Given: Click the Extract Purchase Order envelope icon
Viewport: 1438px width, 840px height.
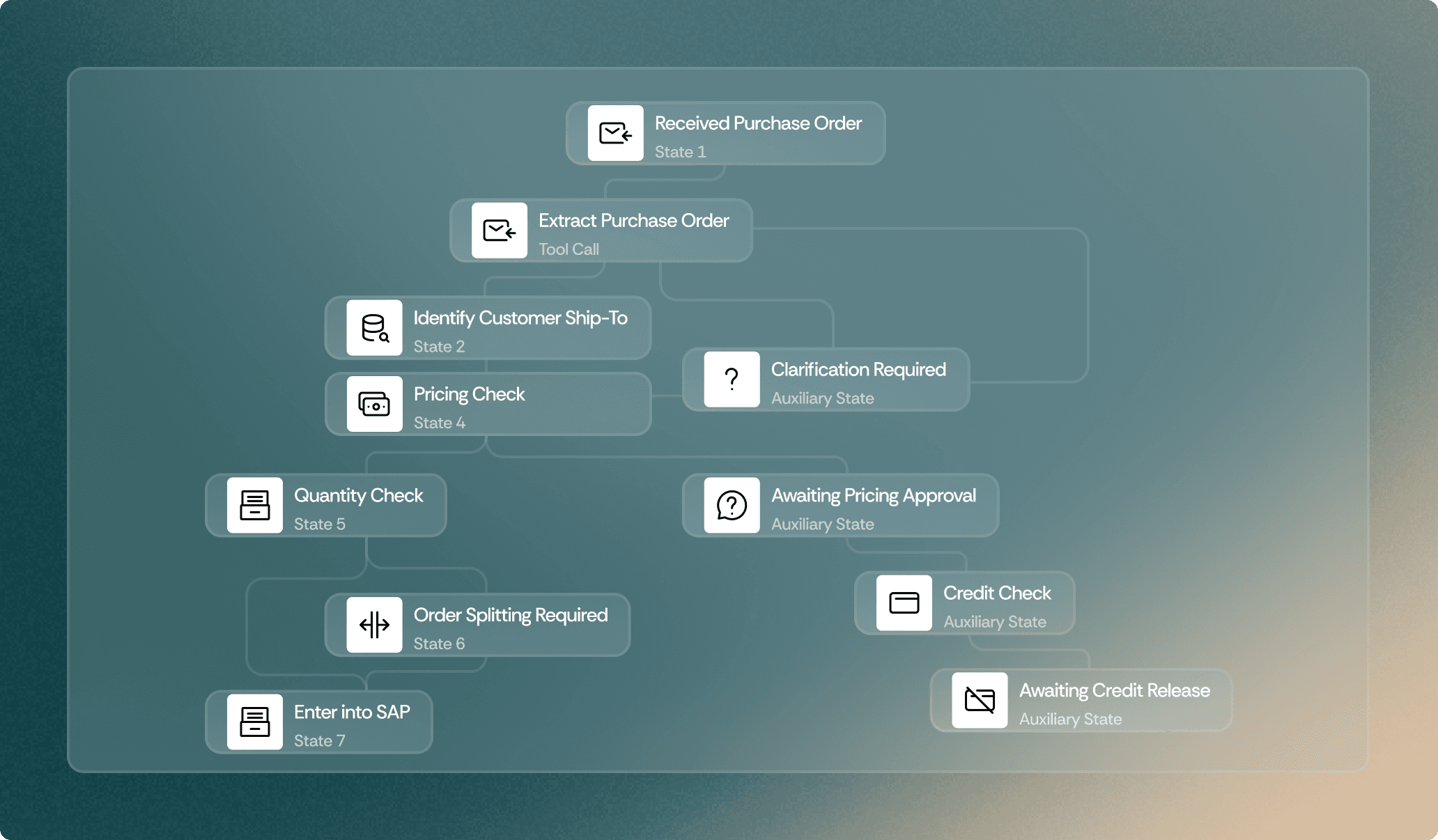Looking at the screenshot, I should 499,231.
